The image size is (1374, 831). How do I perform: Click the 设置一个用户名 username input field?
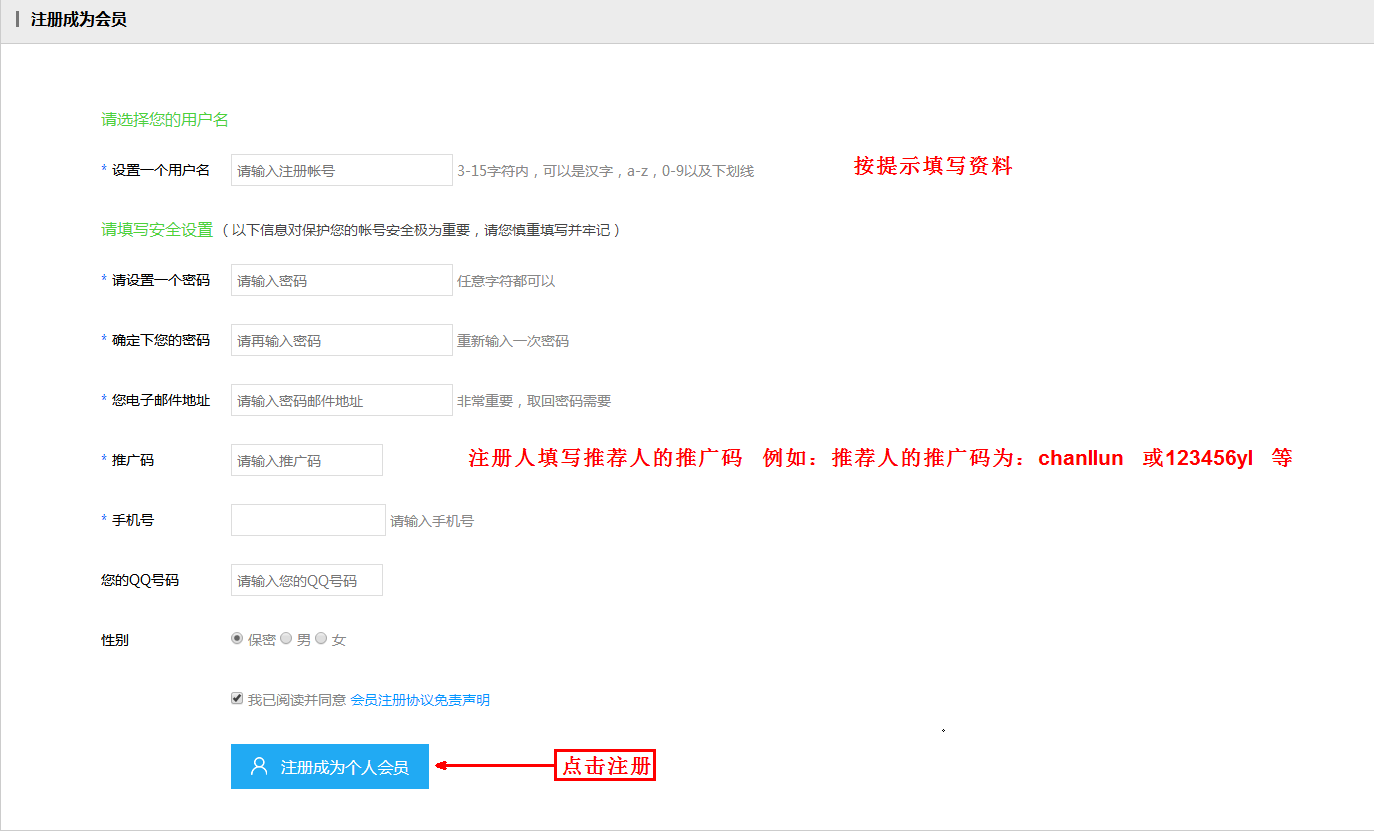[341, 170]
